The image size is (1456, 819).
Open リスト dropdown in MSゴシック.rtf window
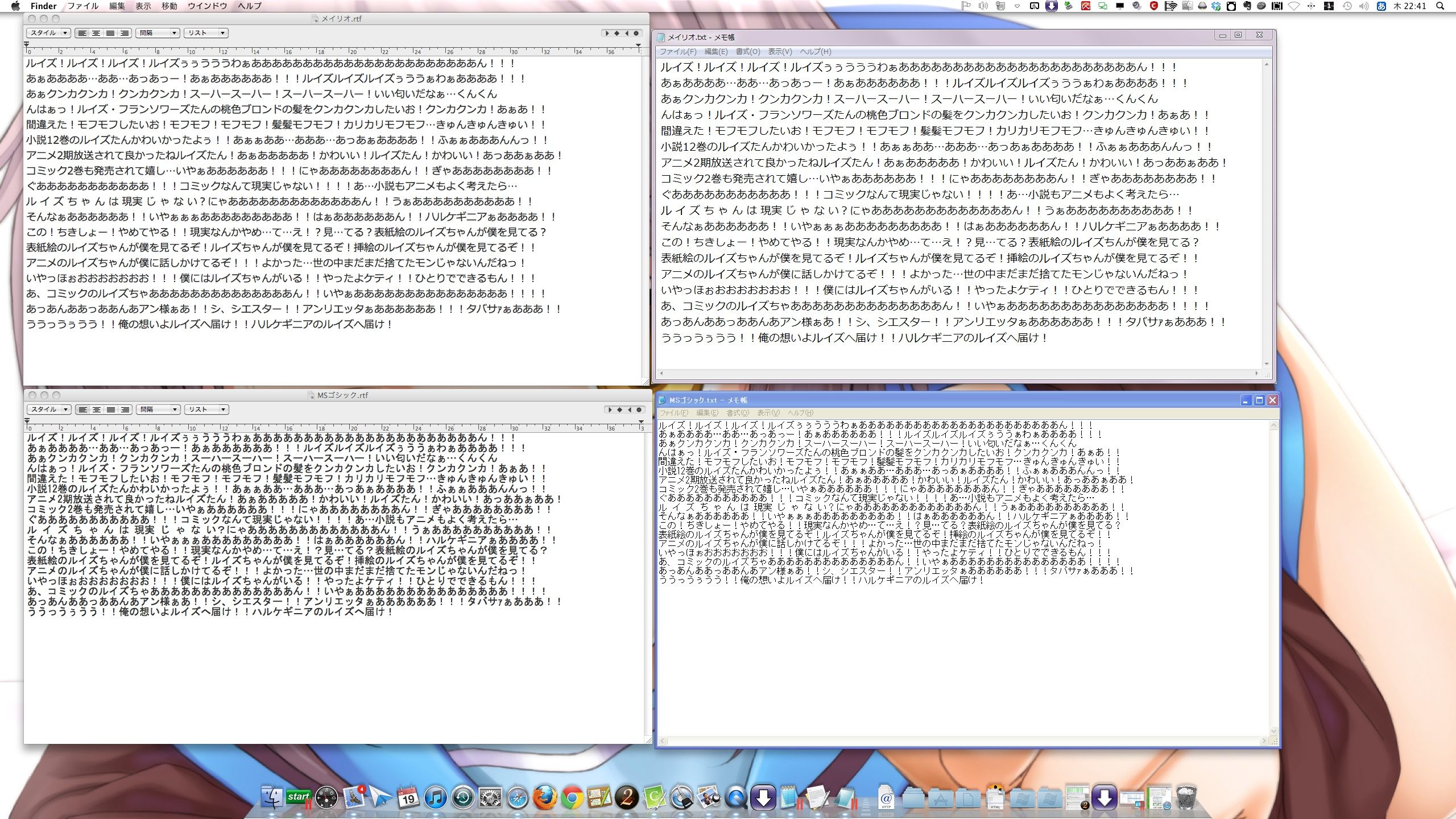click(206, 409)
